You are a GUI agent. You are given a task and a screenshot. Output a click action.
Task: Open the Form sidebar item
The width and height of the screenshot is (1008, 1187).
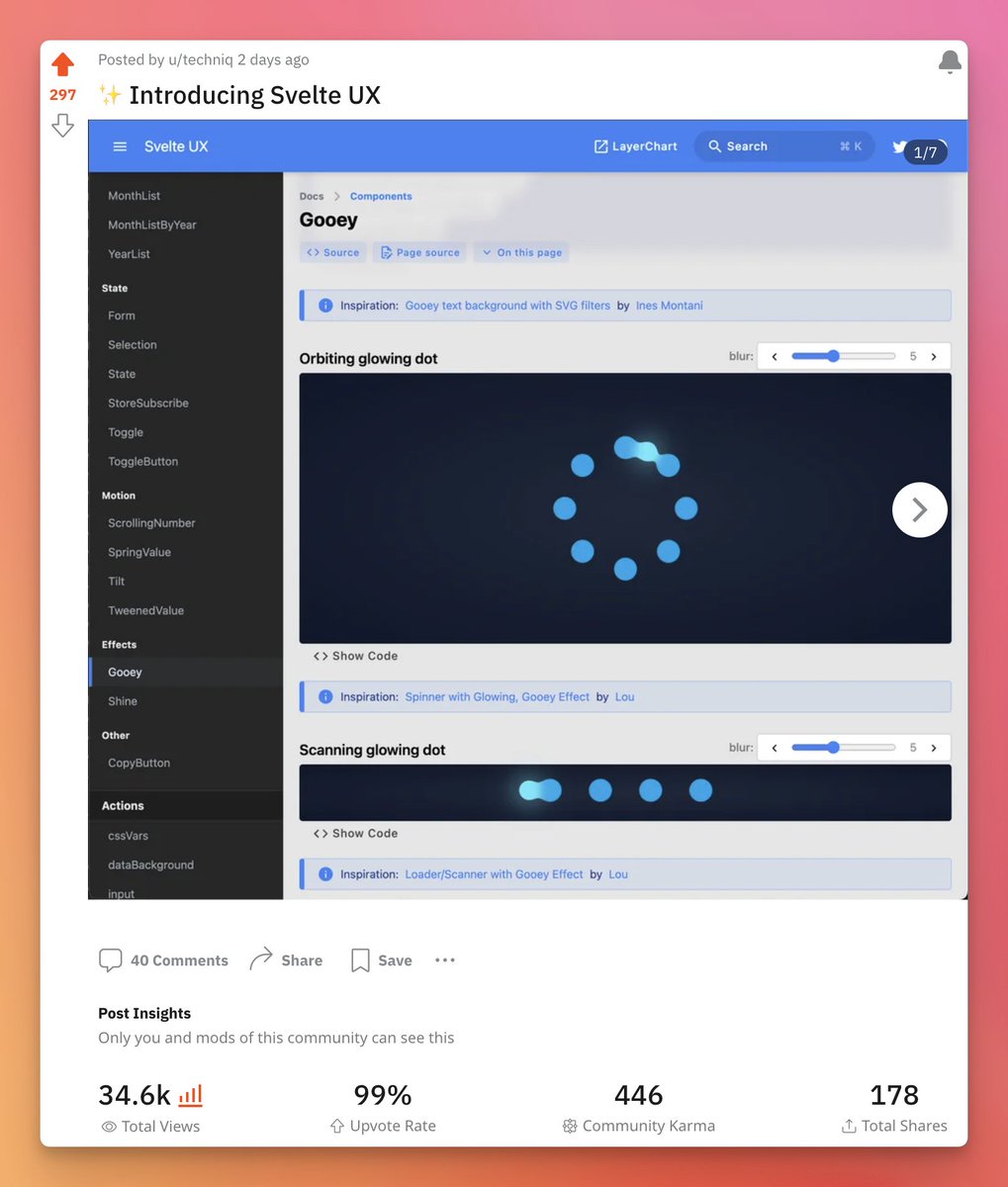[x=122, y=316]
